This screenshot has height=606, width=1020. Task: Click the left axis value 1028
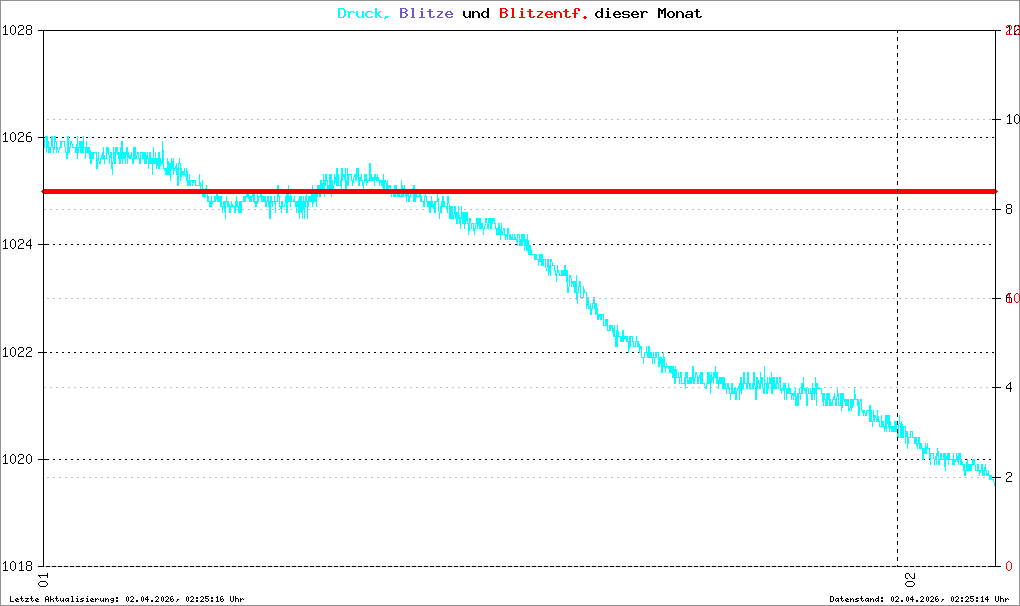17,31
